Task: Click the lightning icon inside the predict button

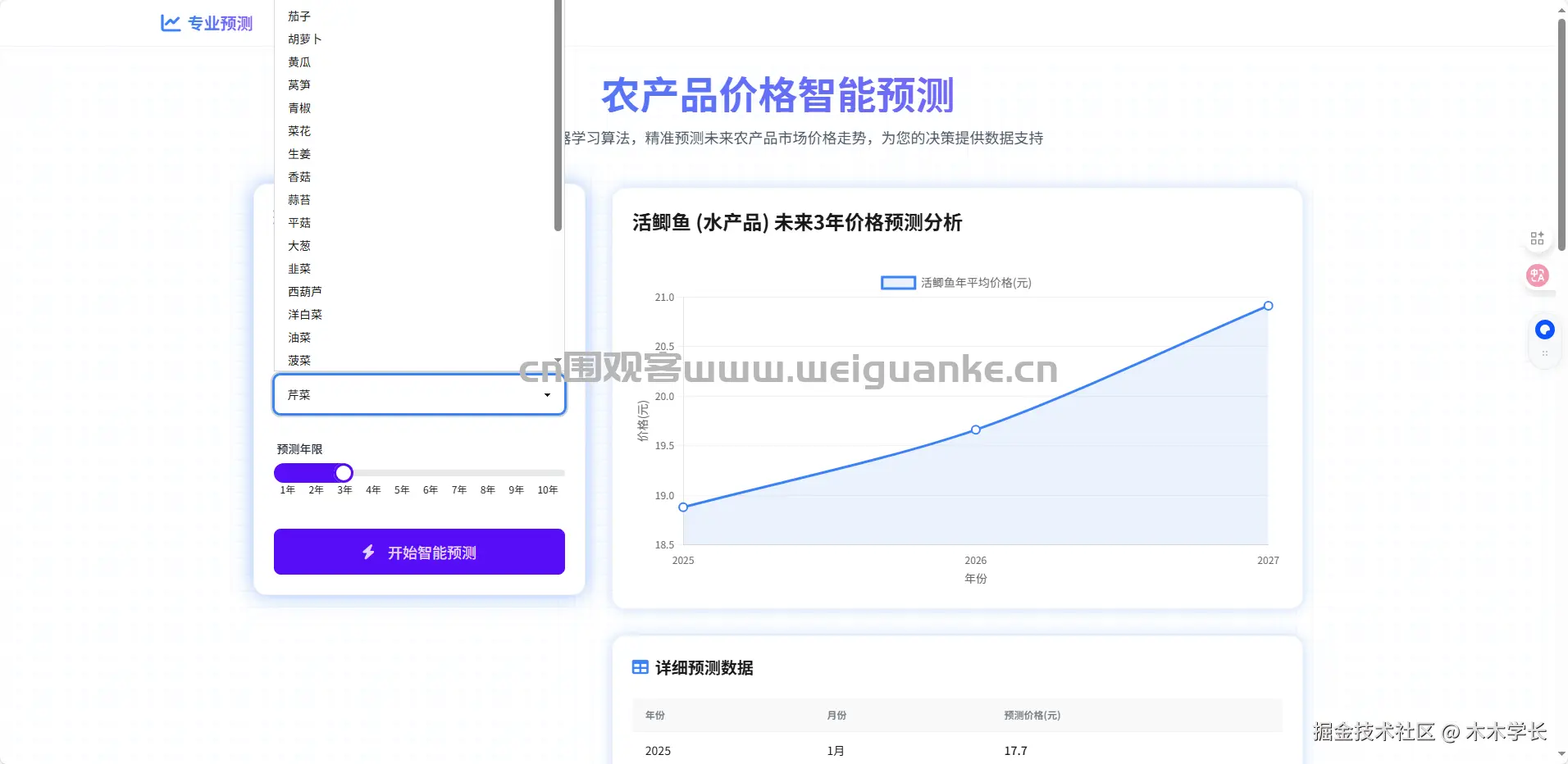Action: coord(368,552)
